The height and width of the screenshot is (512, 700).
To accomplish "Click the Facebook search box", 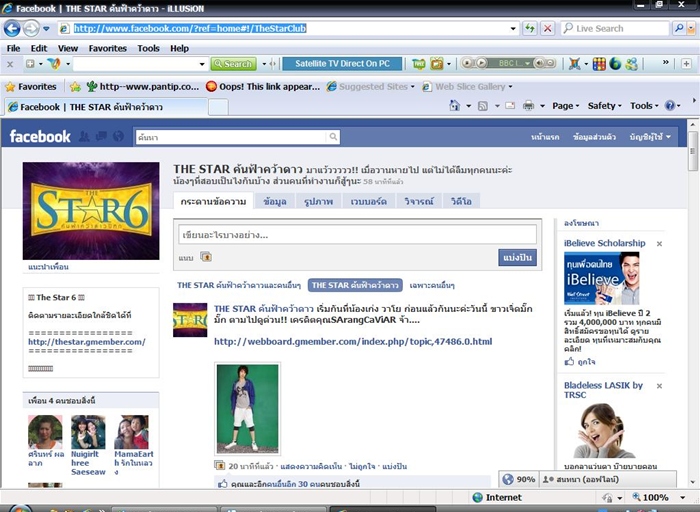I will click(x=231, y=137).
